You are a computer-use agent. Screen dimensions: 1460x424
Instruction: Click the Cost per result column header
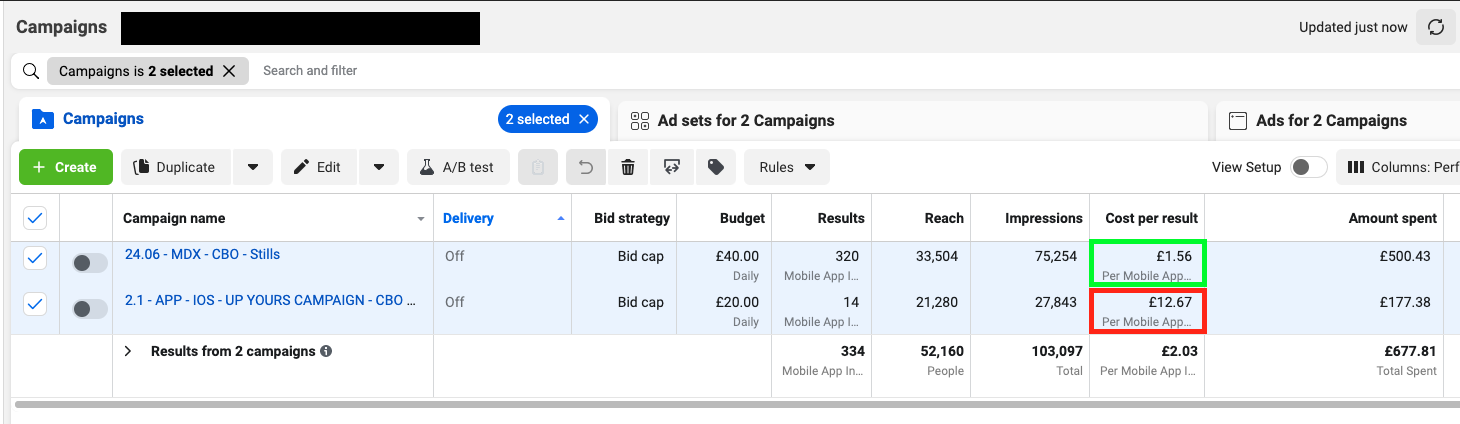tap(1151, 218)
